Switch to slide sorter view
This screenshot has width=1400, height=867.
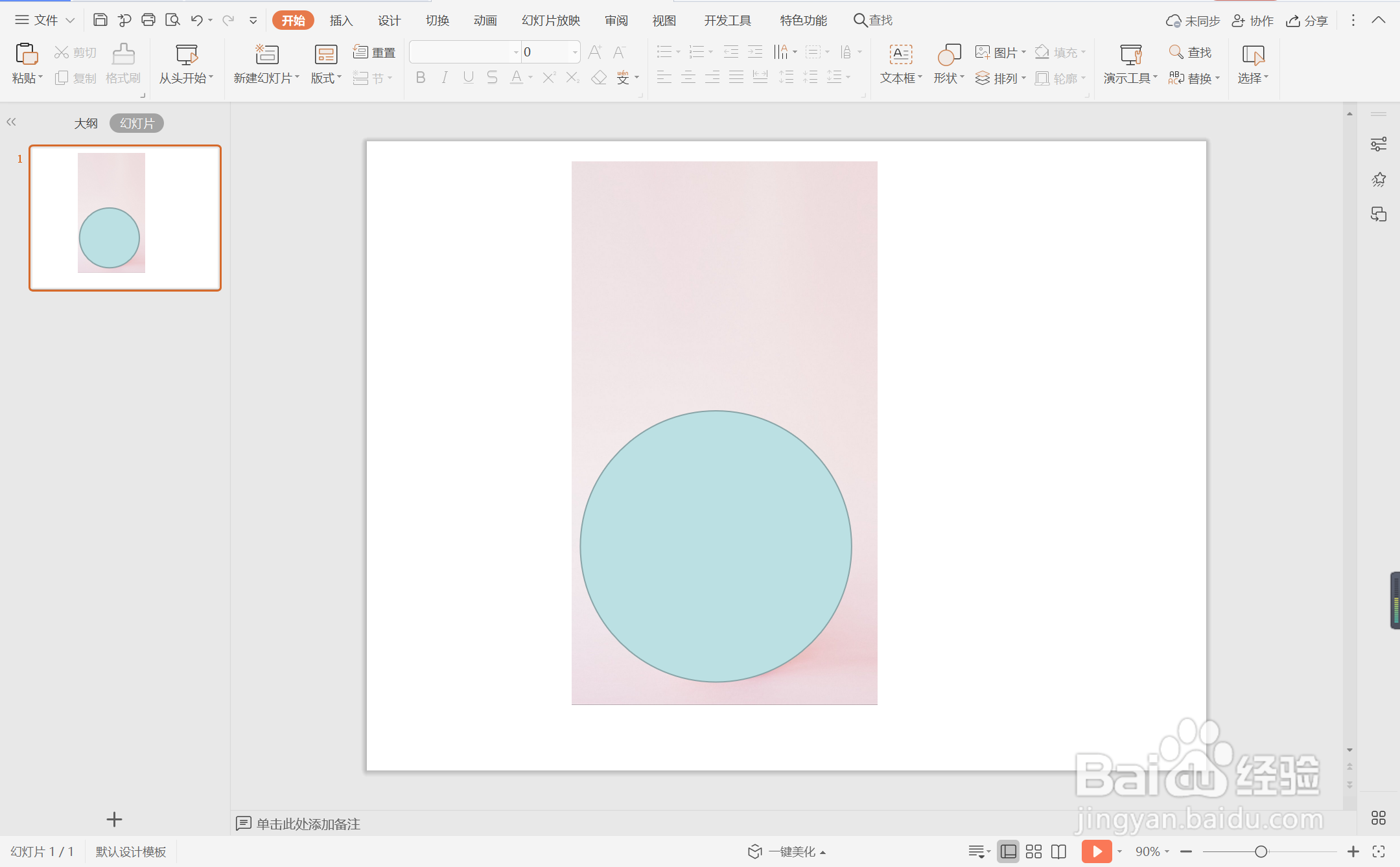point(1034,851)
